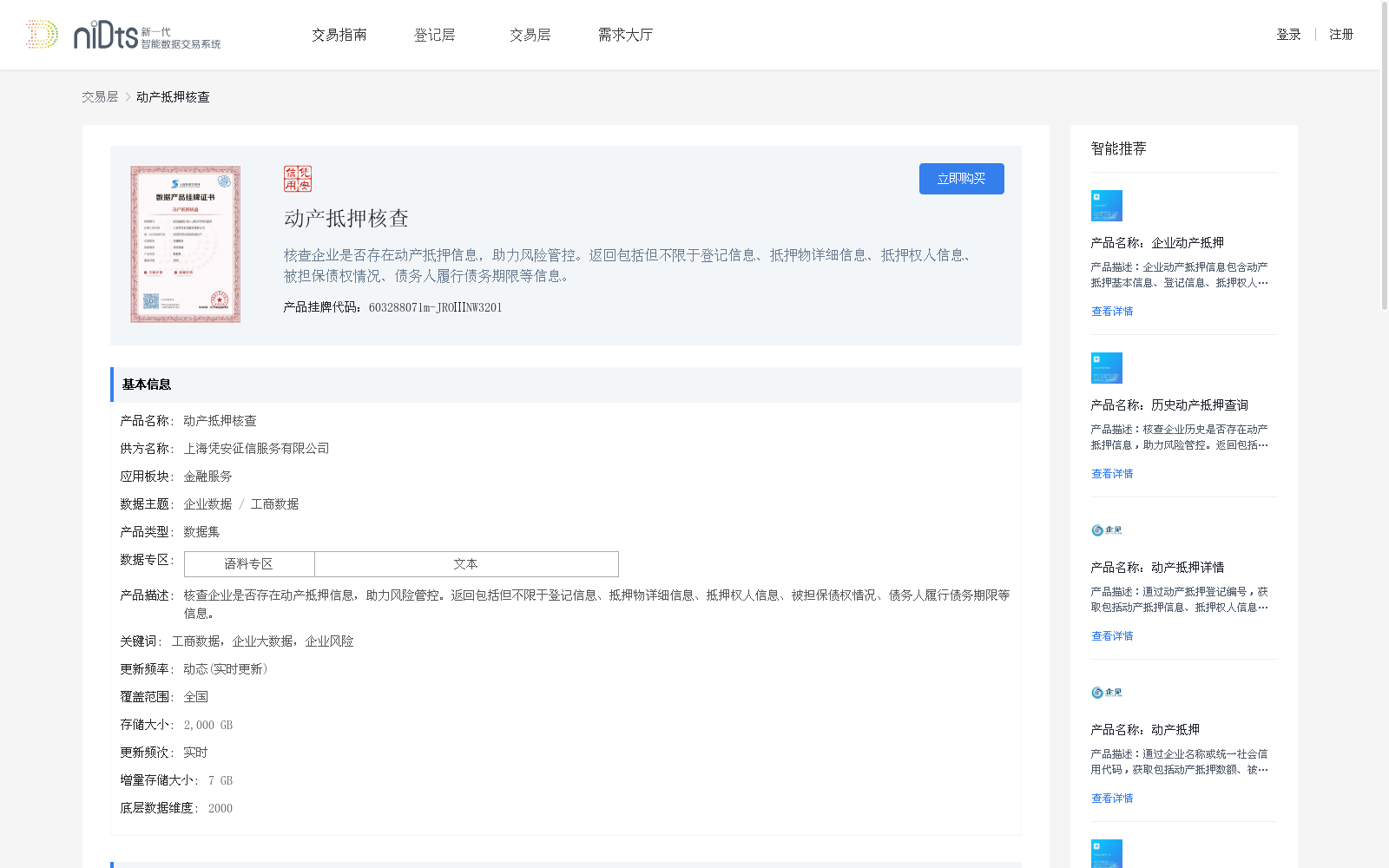Image resolution: width=1389 pixels, height=868 pixels.
Task: Click the product code 603288071m-JROIIINW3201
Action: click(435, 307)
